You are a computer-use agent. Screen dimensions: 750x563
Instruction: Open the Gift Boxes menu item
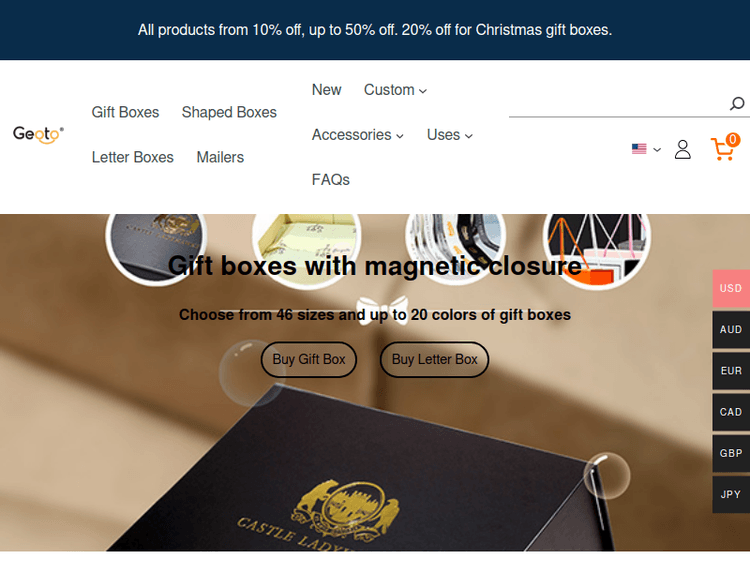click(x=125, y=112)
